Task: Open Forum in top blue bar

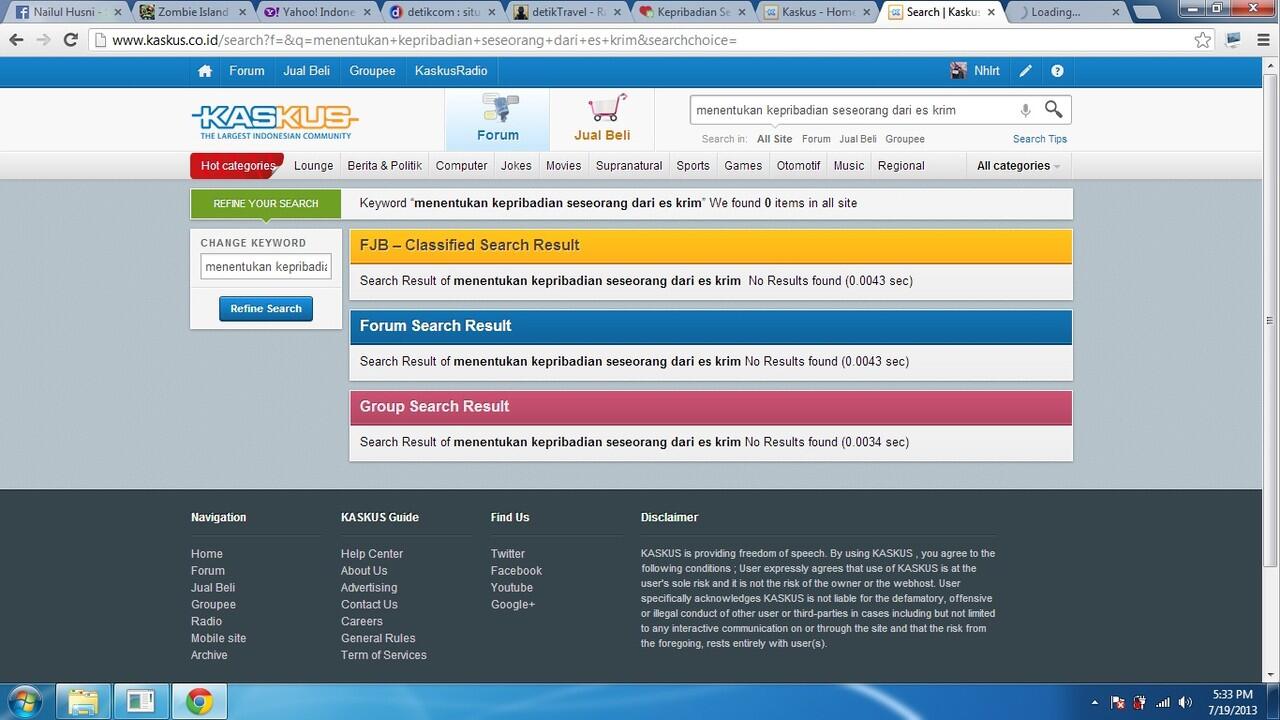Action: pos(247,71)
